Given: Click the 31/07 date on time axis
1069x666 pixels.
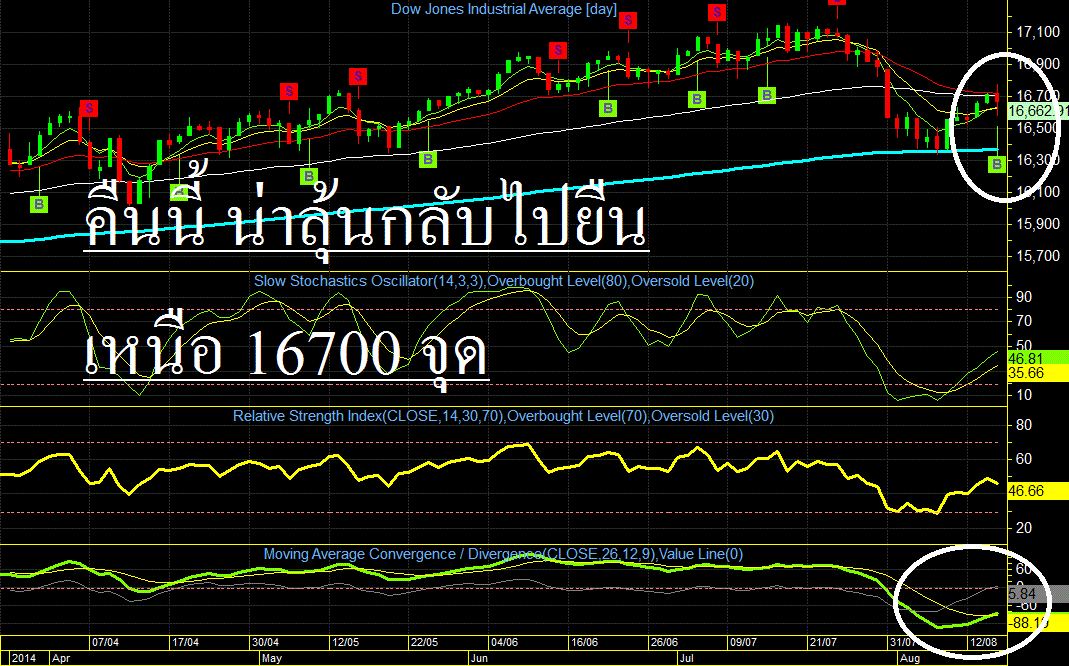Looking at the screenshot, I should coord(903,642).
